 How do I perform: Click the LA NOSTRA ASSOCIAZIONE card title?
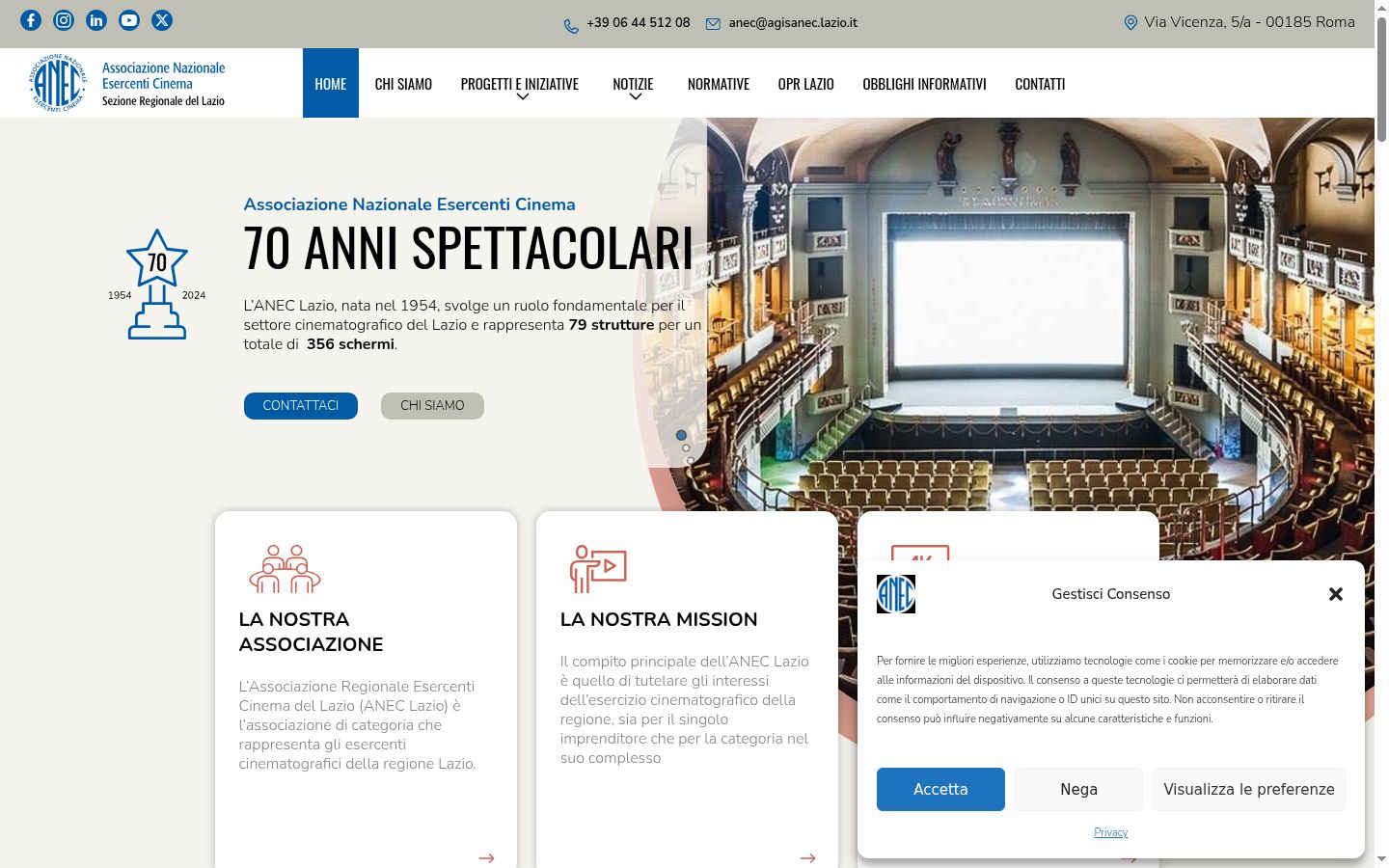[x=311, y=632]
